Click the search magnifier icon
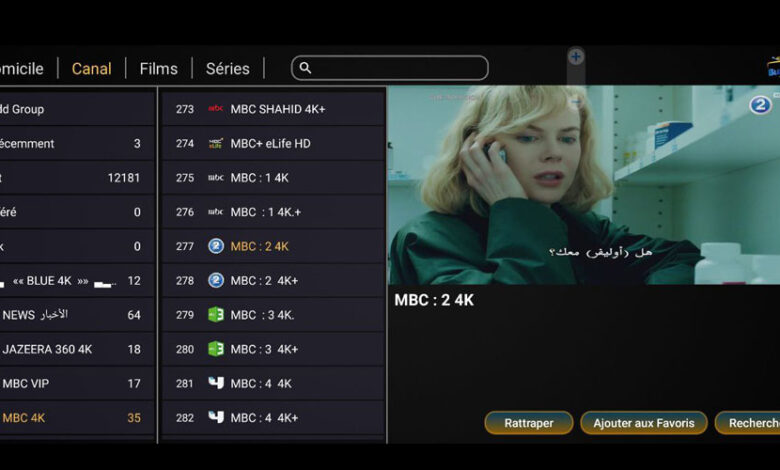 pos(305,68)
